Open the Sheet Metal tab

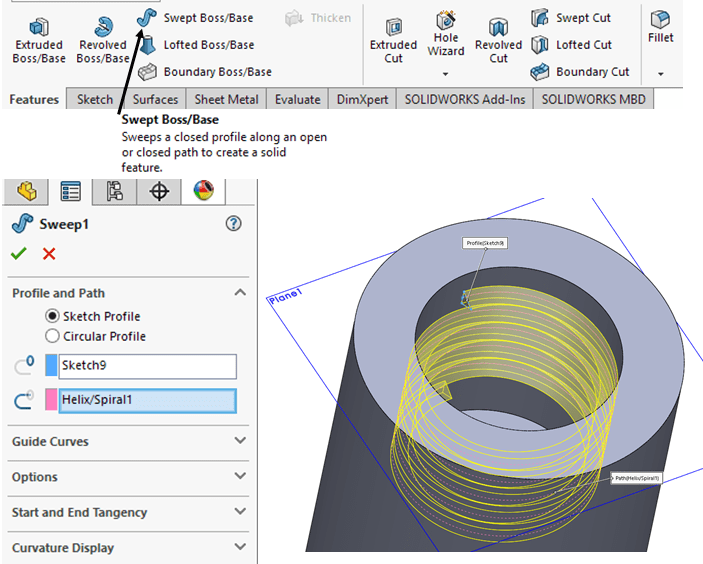pos(226,99)
